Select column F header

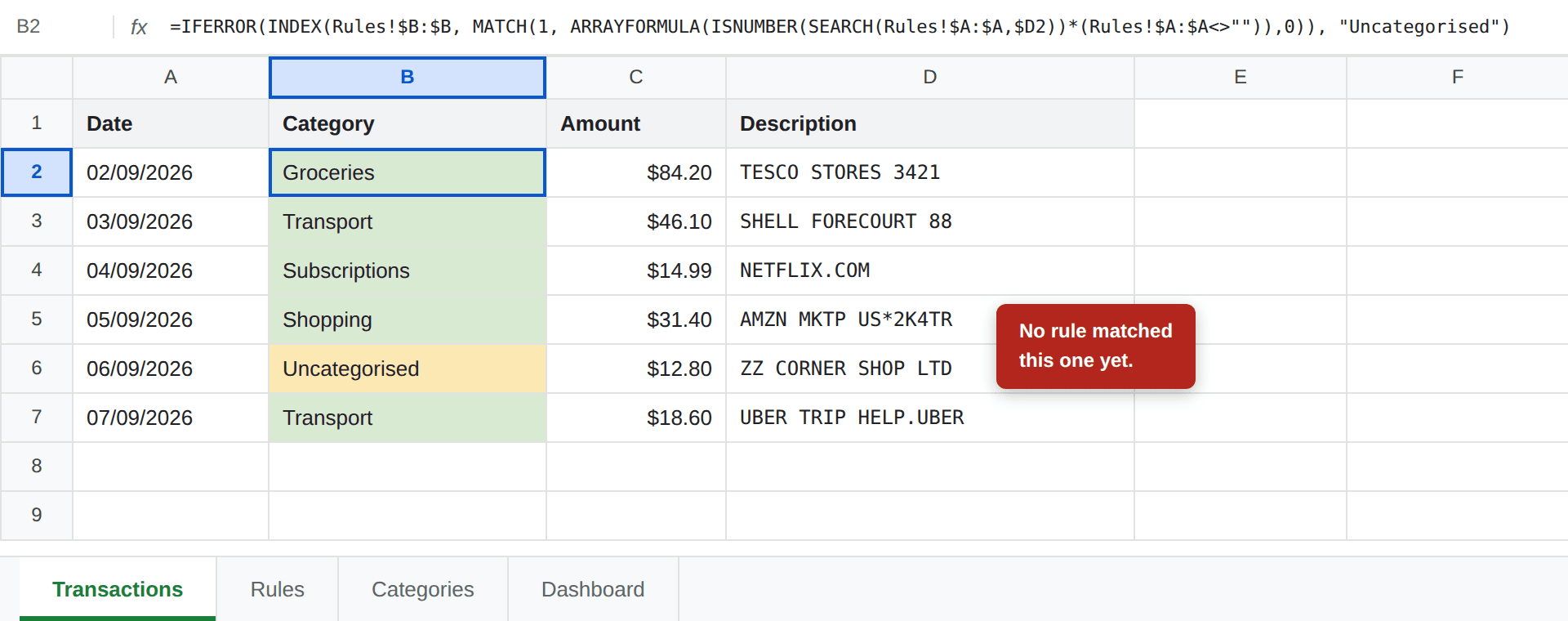click(x=1458, y=77)
